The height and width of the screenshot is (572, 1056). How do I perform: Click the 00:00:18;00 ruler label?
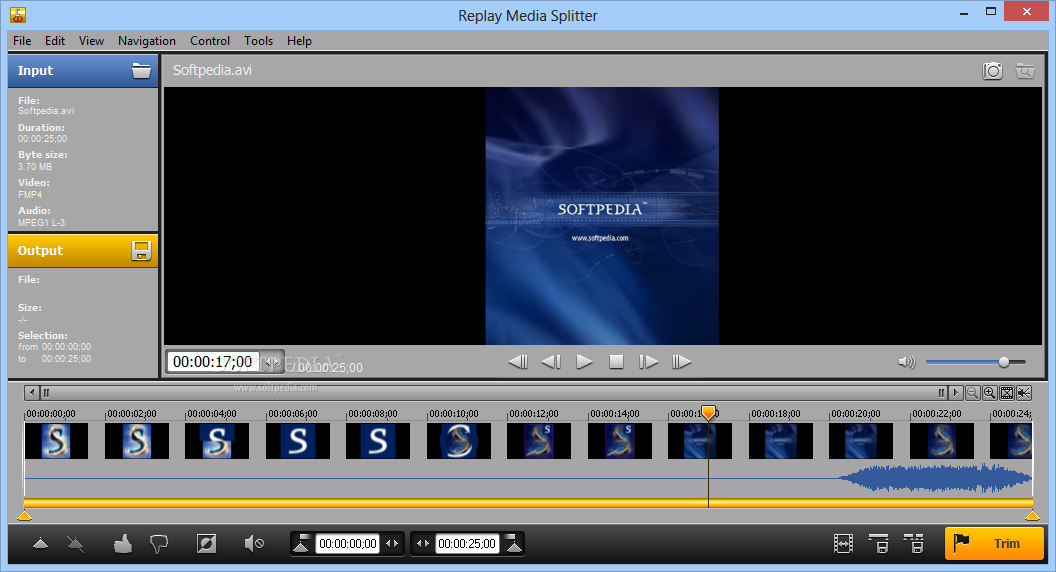click(x=775, y=414)
